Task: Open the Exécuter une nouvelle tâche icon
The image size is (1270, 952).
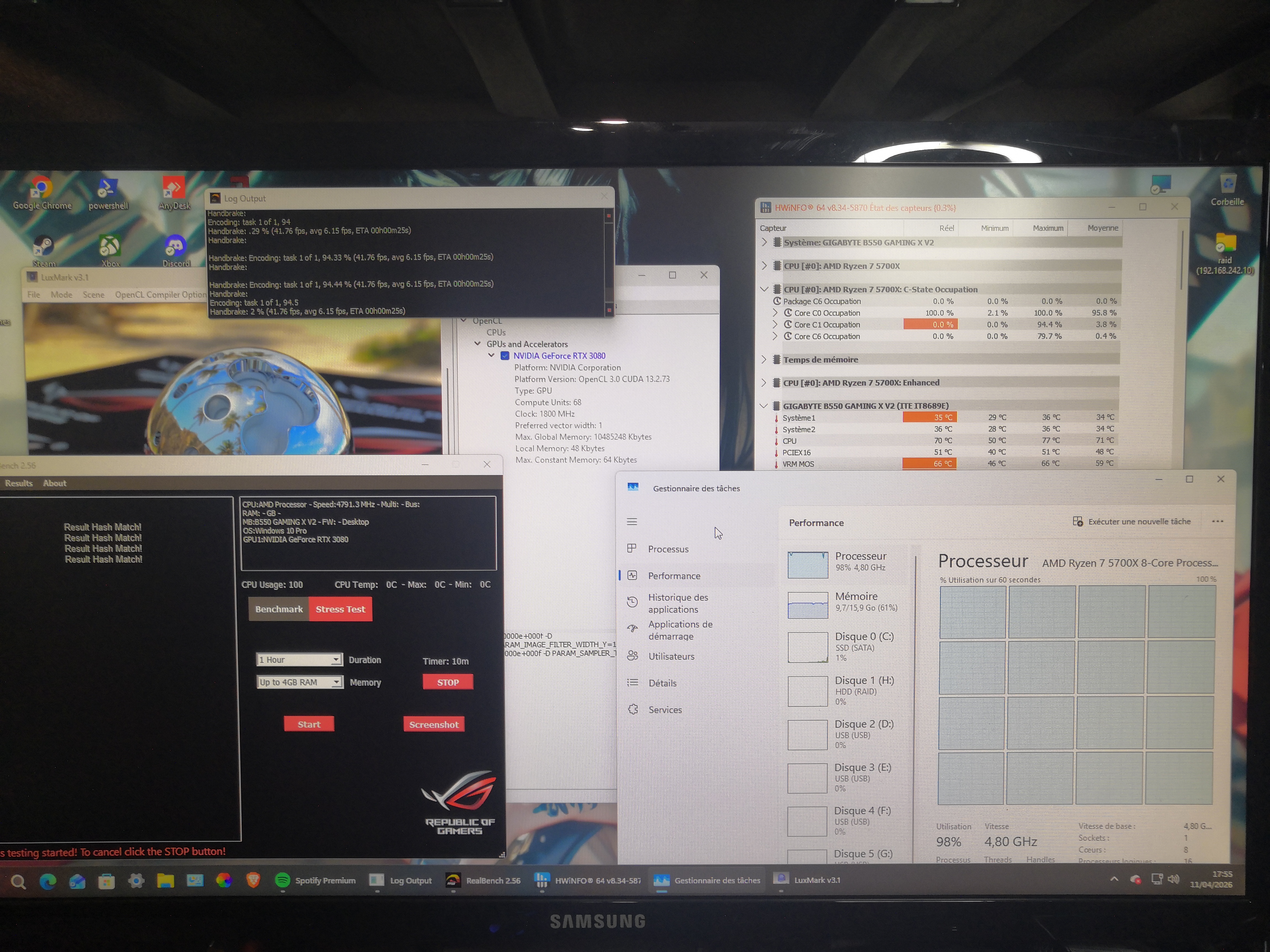Action: (1078, 522)
